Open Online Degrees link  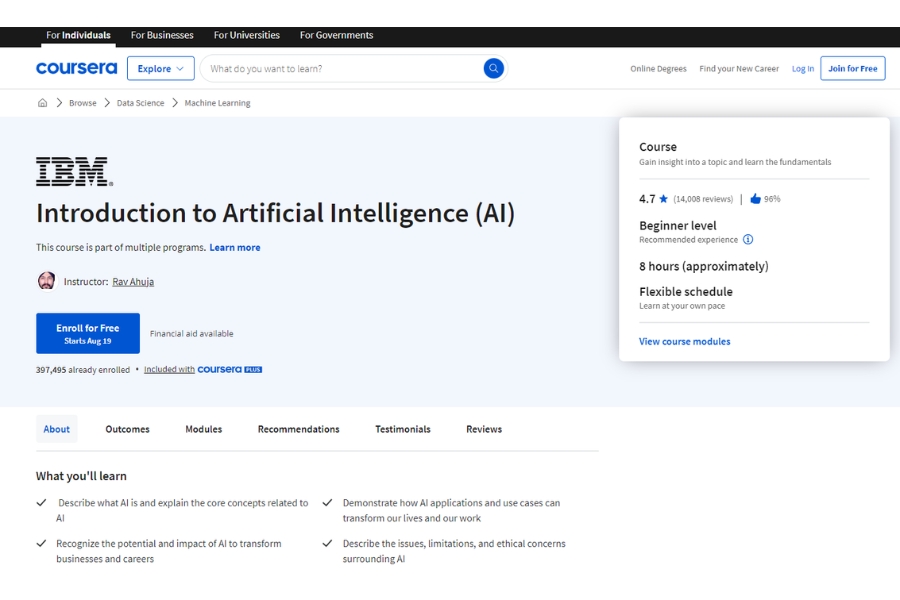pos(658,68)
